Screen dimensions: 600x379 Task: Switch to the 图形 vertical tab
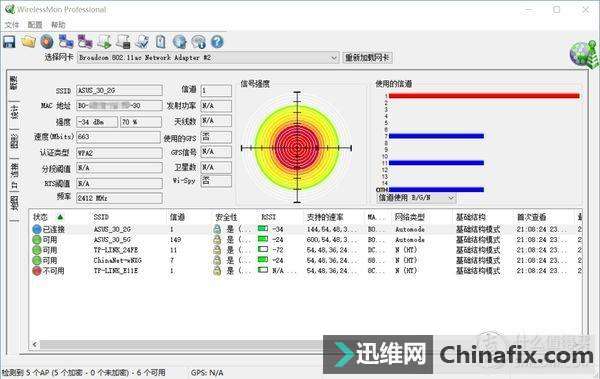[x=13, y=143]
